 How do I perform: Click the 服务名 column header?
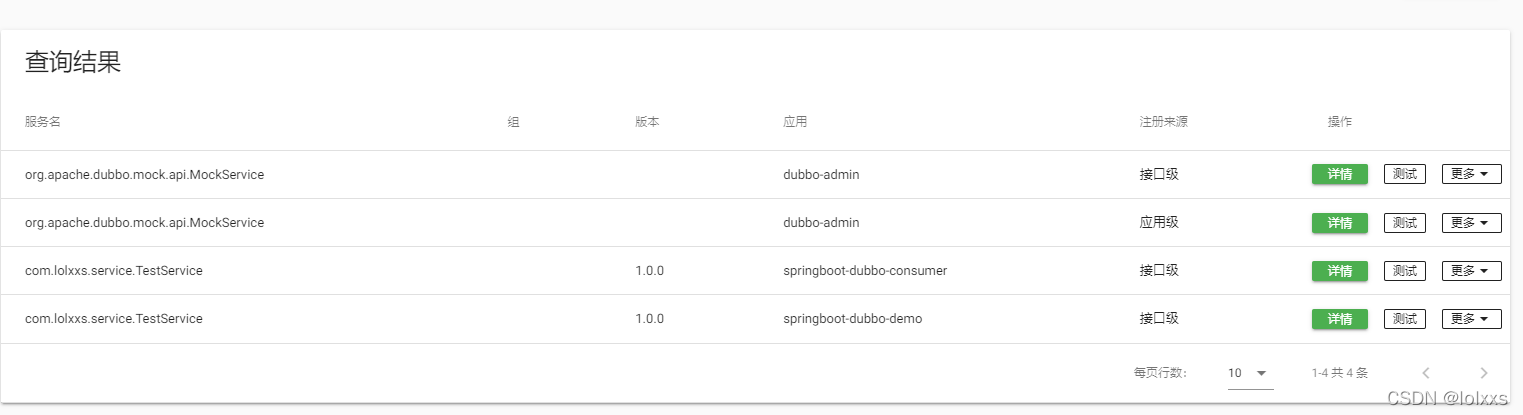43,122
